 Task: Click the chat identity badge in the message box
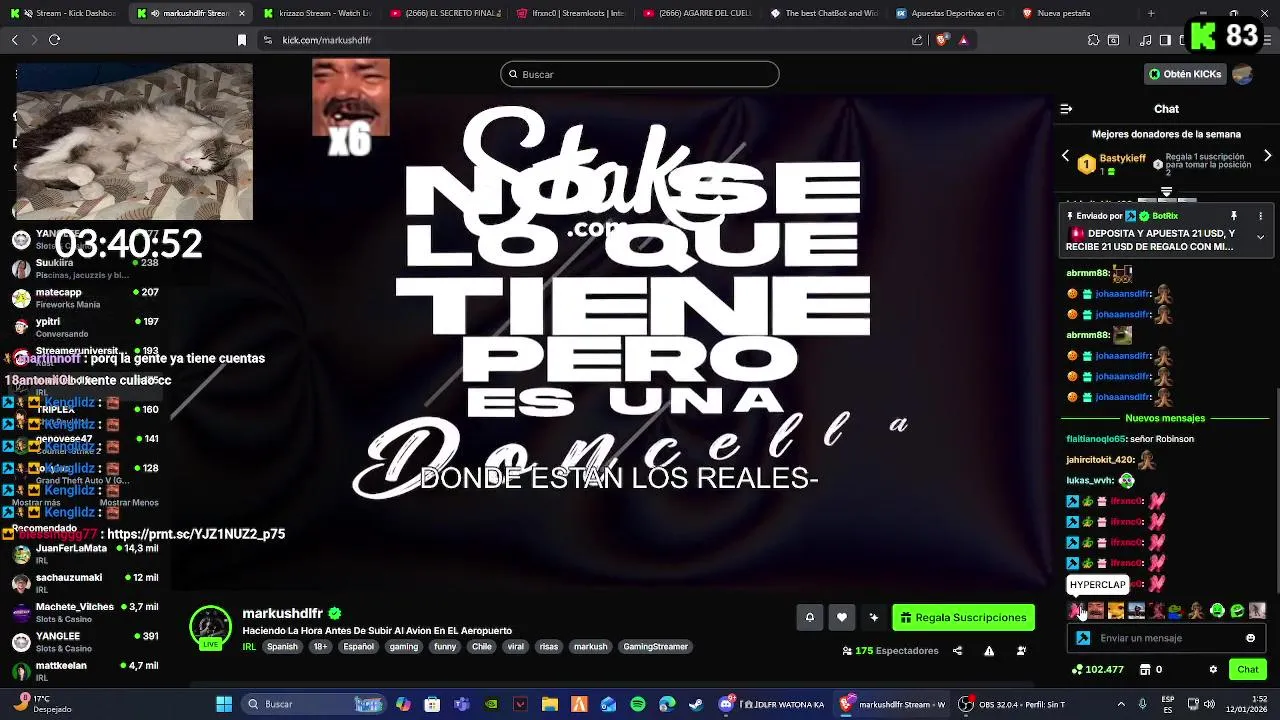(x=1083, y=638)
